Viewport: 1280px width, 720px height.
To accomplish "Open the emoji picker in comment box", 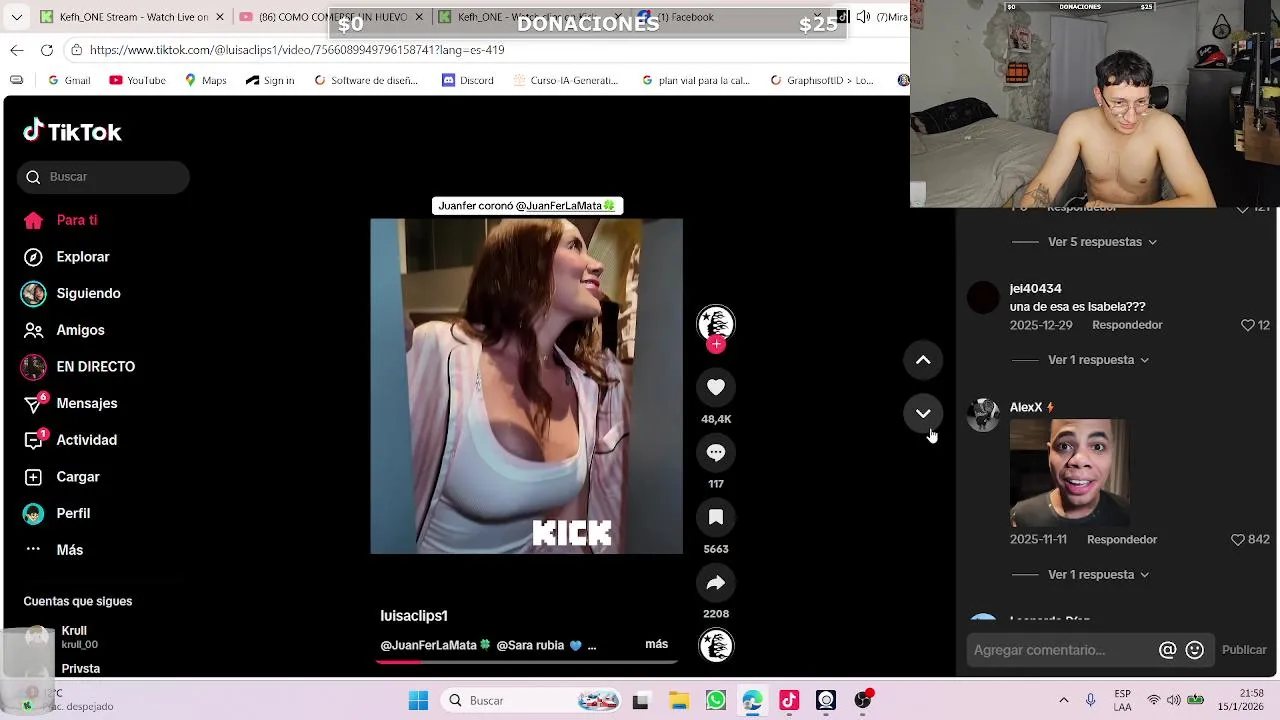I will tap(1194, 650).
